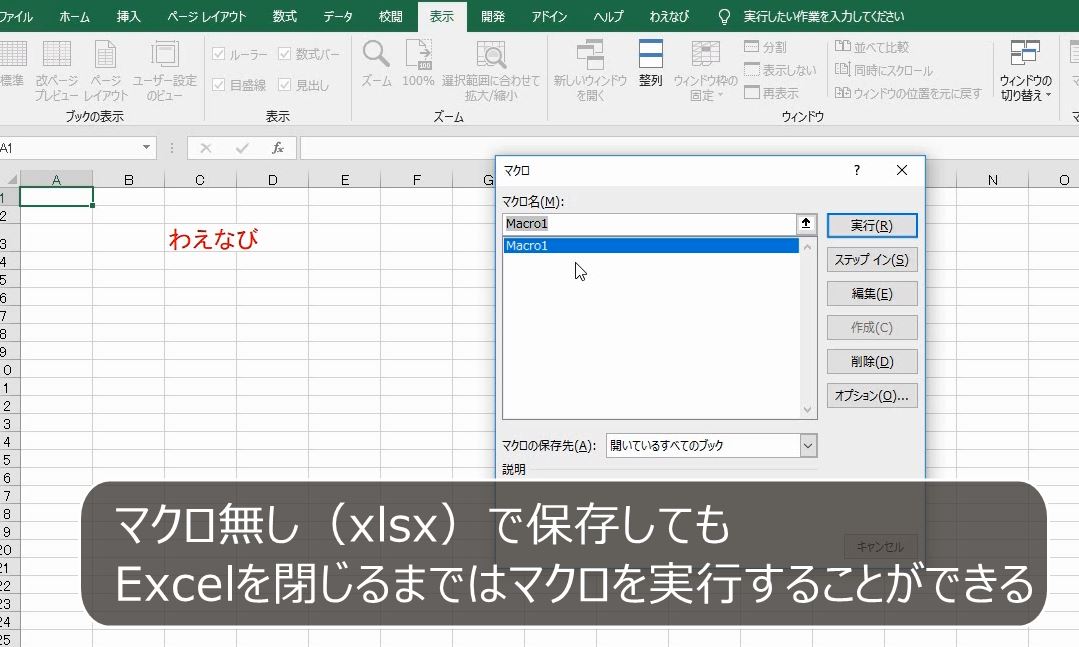1079x647 pixels.
Task: Set zoom to 100%
Action: (418, 64)
